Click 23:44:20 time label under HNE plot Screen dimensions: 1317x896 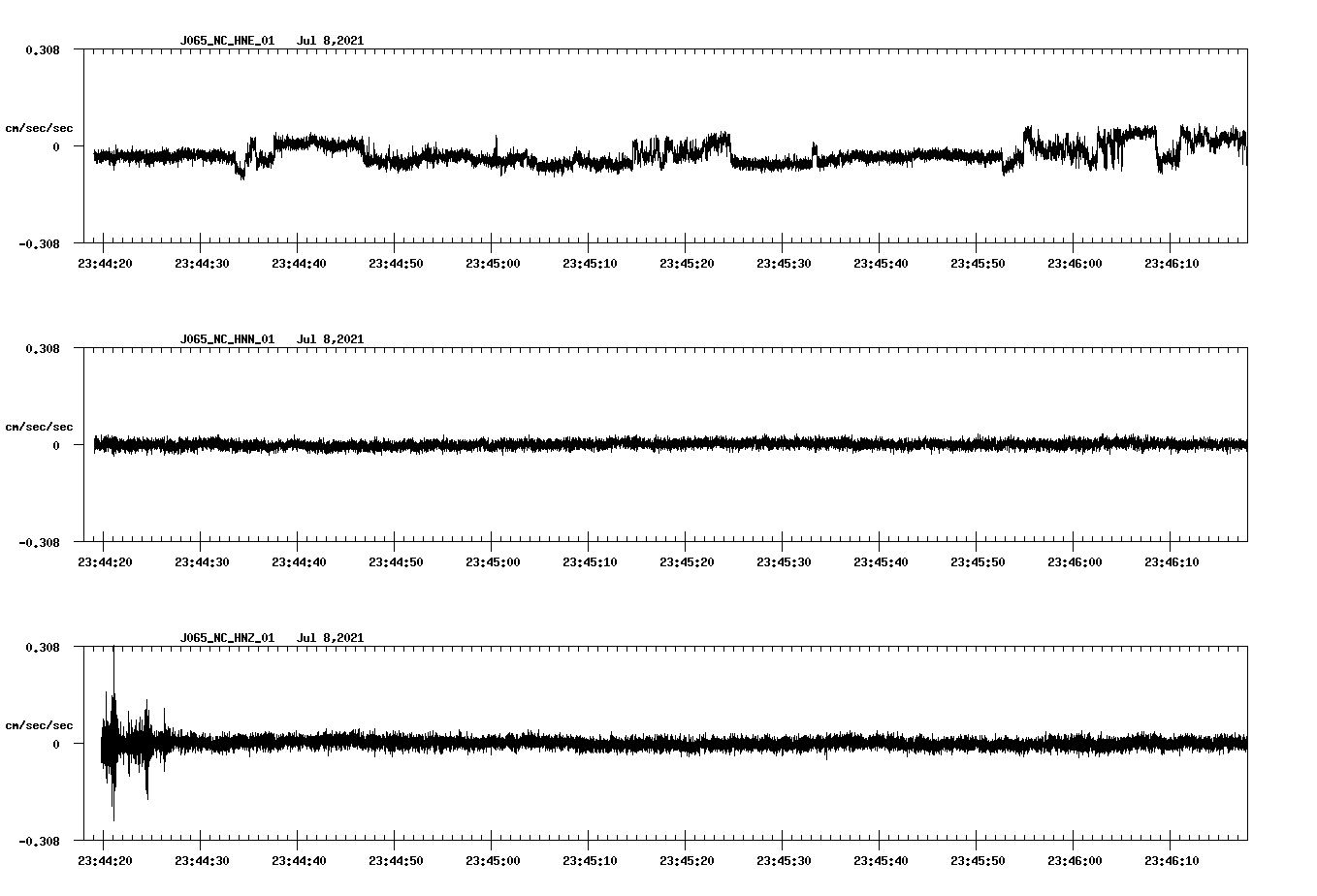[x=105, y=264]
